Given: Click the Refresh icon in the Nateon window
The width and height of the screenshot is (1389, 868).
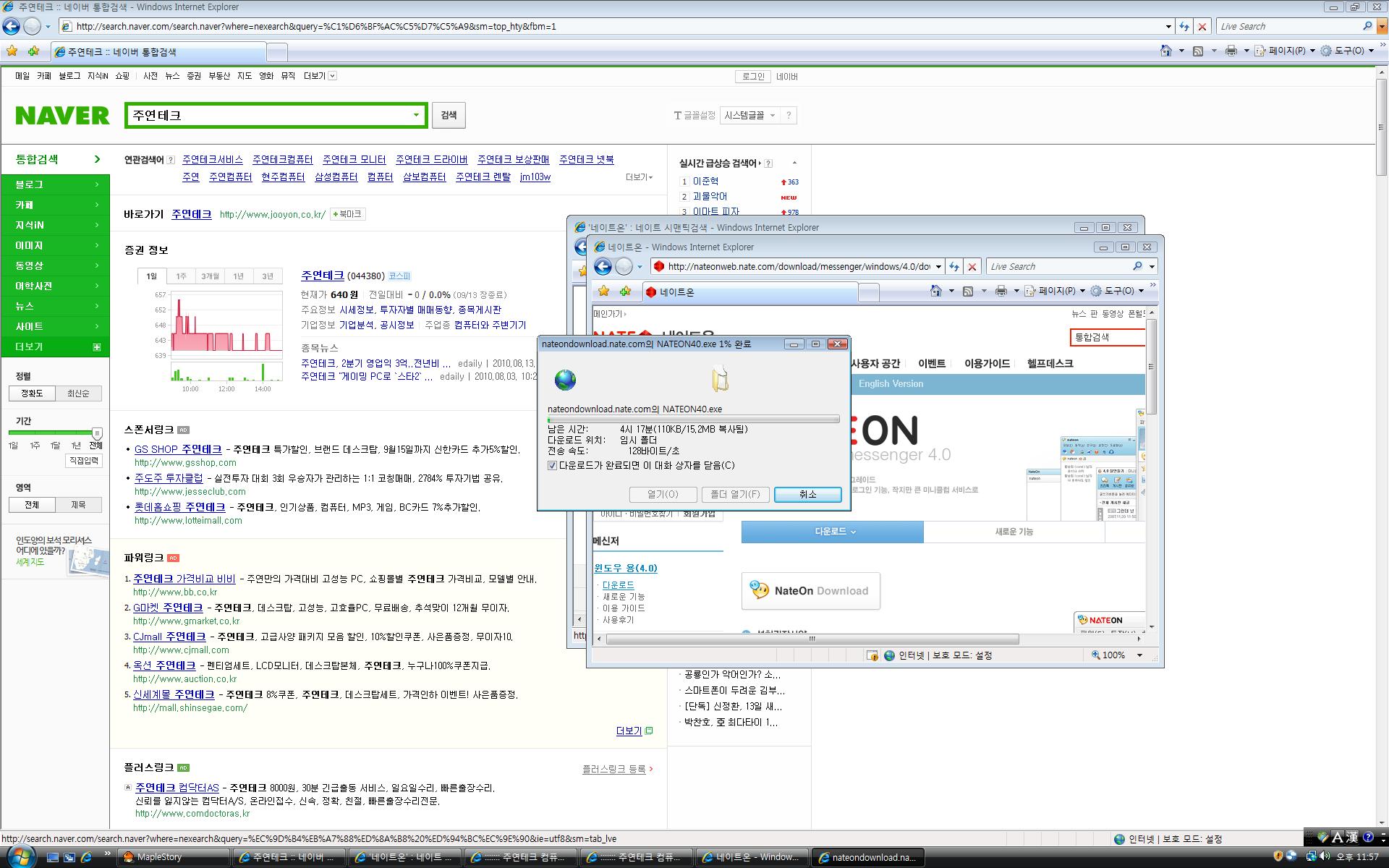Looking at the screenshot, I should (953, 267).
